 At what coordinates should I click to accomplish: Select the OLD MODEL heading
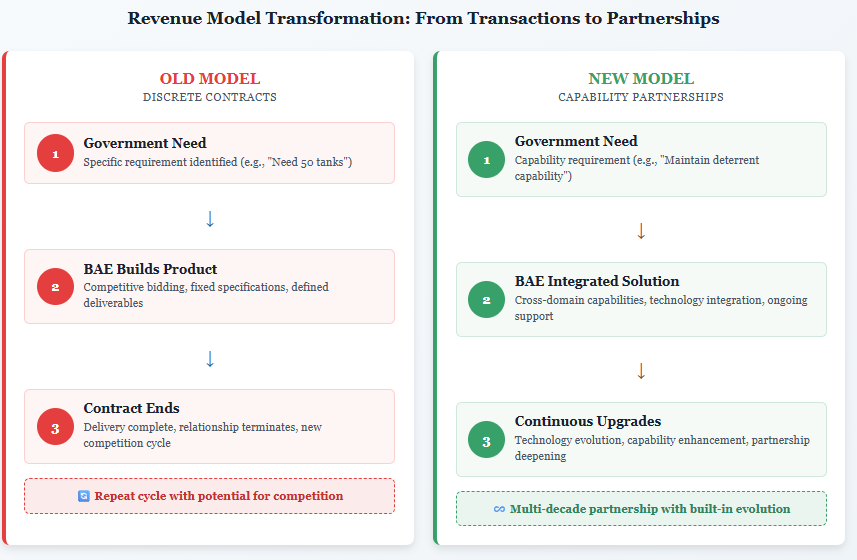point(210,79)
